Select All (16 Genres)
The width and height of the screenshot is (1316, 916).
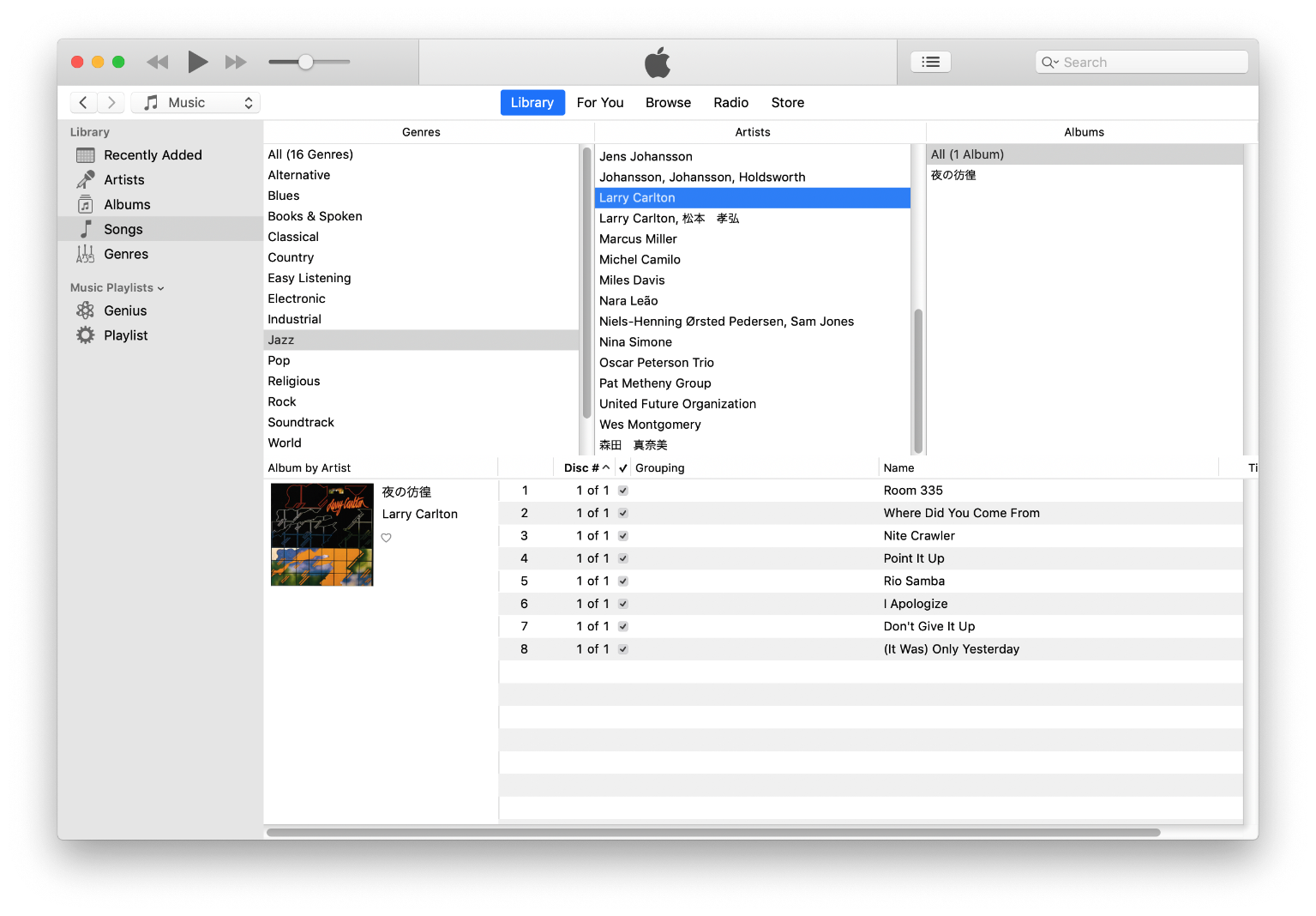click(421, 154)
